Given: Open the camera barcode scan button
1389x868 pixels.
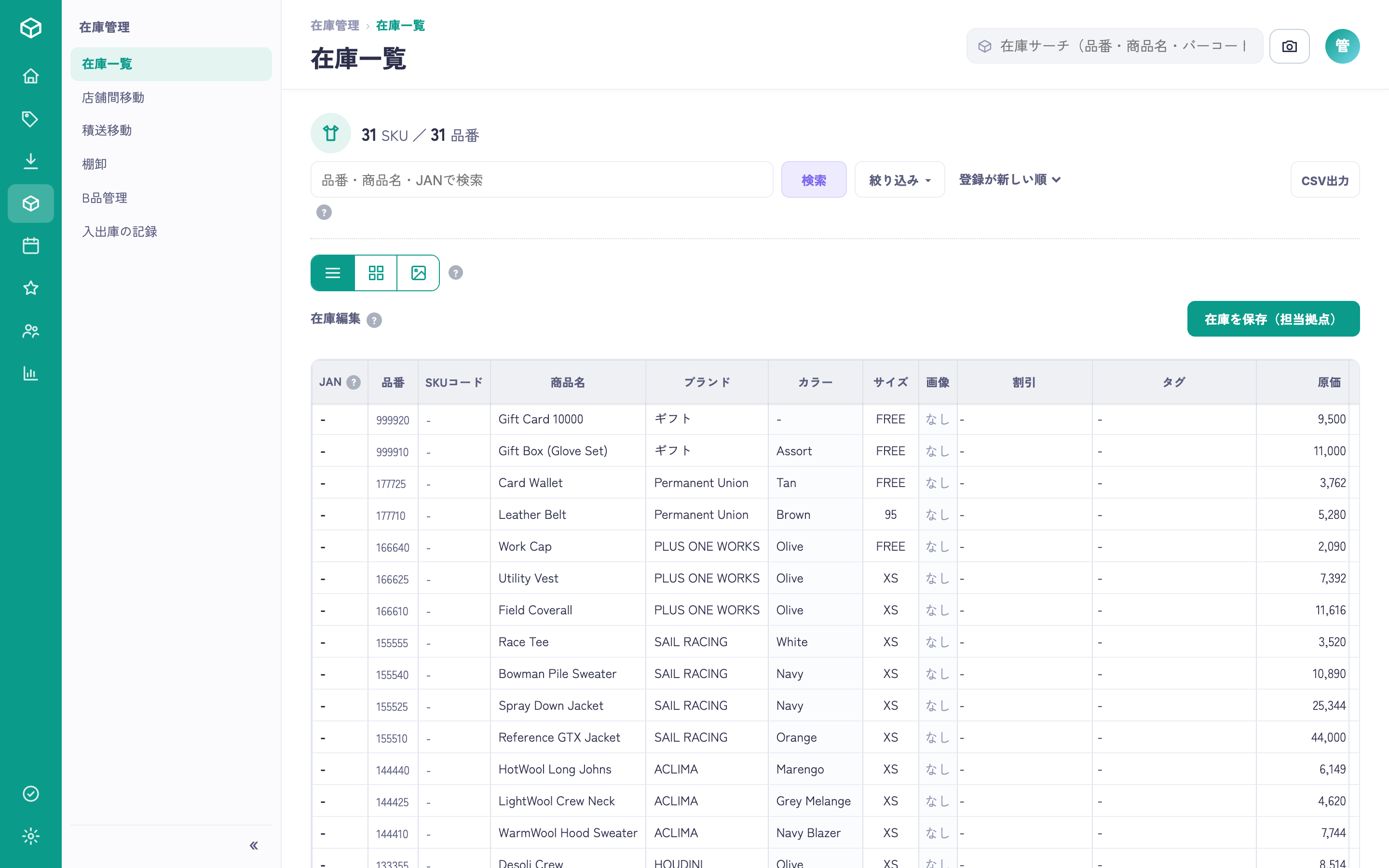Looking at the screenshot, I should pyautogui.click(x=1289, y=46).
